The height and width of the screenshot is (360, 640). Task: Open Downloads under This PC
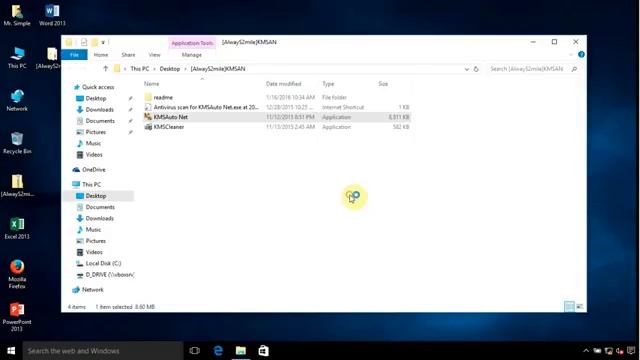coord(99,218)
